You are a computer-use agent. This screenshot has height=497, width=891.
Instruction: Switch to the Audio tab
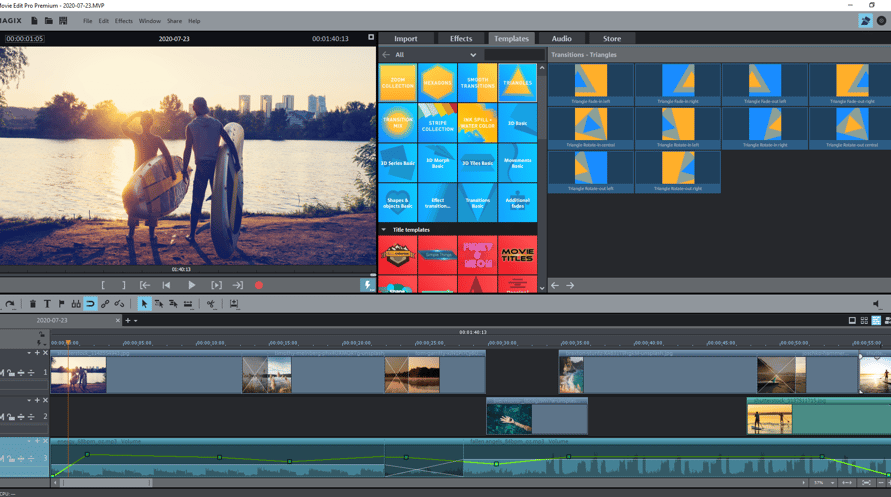click(561, 39)
